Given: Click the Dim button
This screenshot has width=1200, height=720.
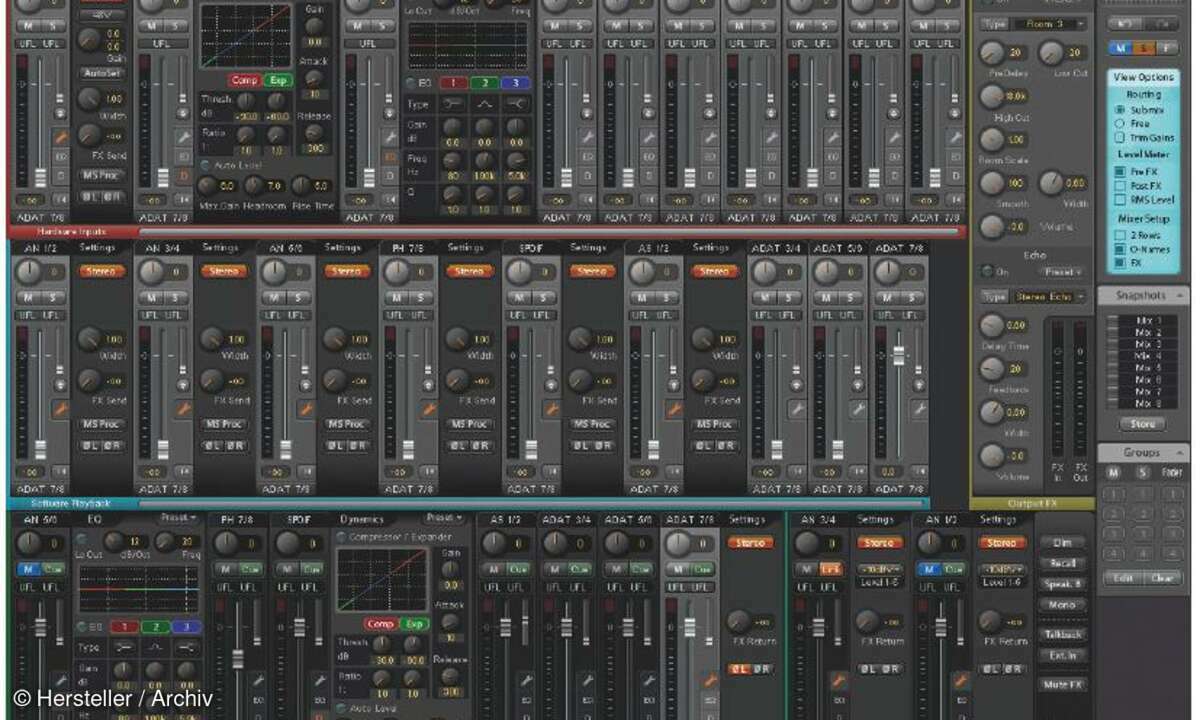Looking at the screenshot, I should click(x=1064, y=543).
